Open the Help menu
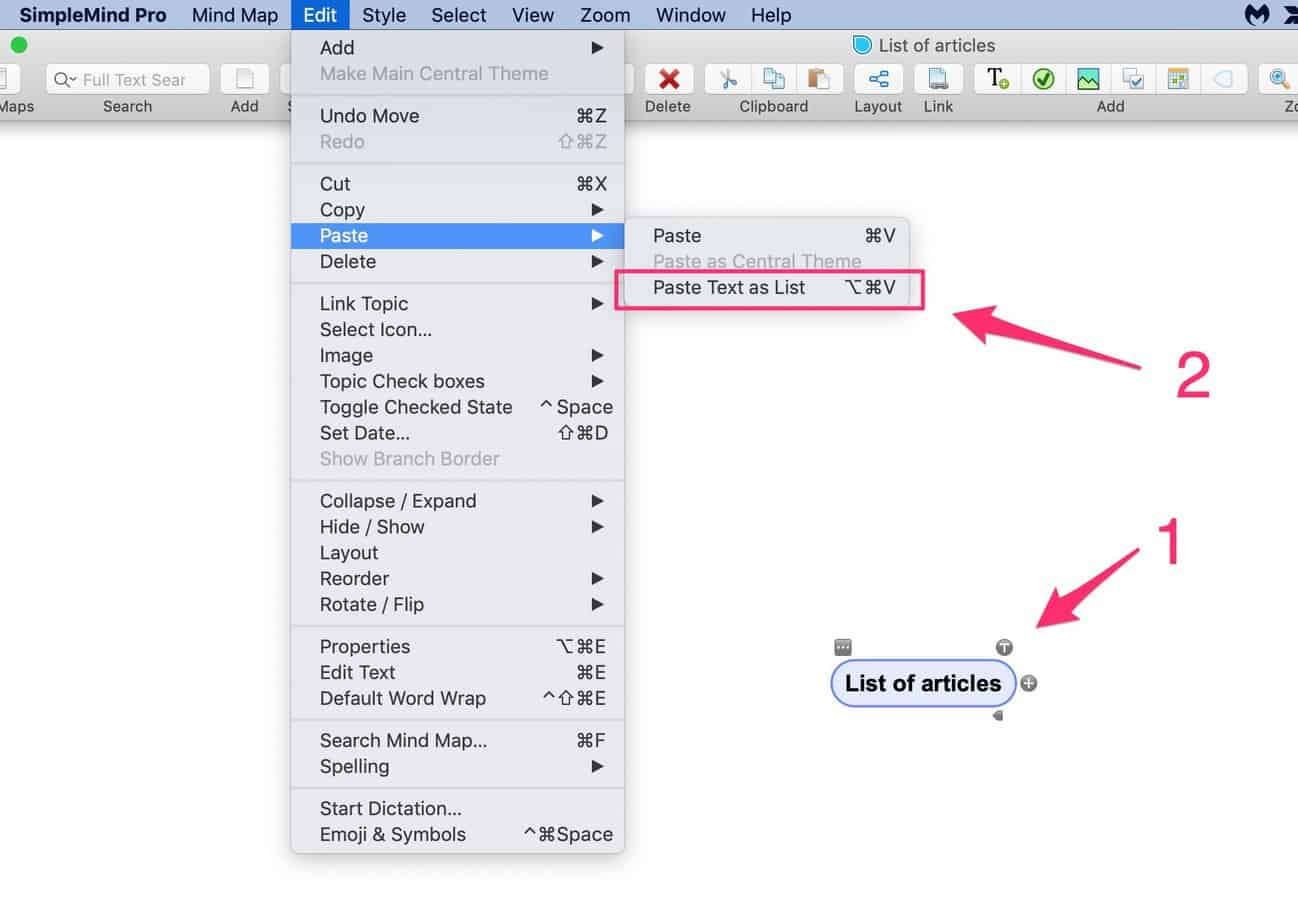 click(x=771, y=15)
